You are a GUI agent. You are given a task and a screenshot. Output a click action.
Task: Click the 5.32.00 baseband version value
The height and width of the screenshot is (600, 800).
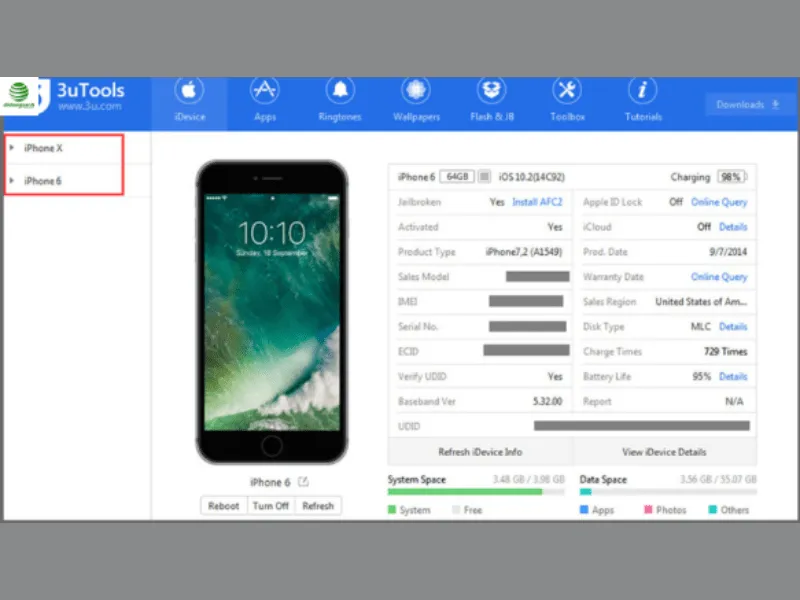[x=547, y=402]
